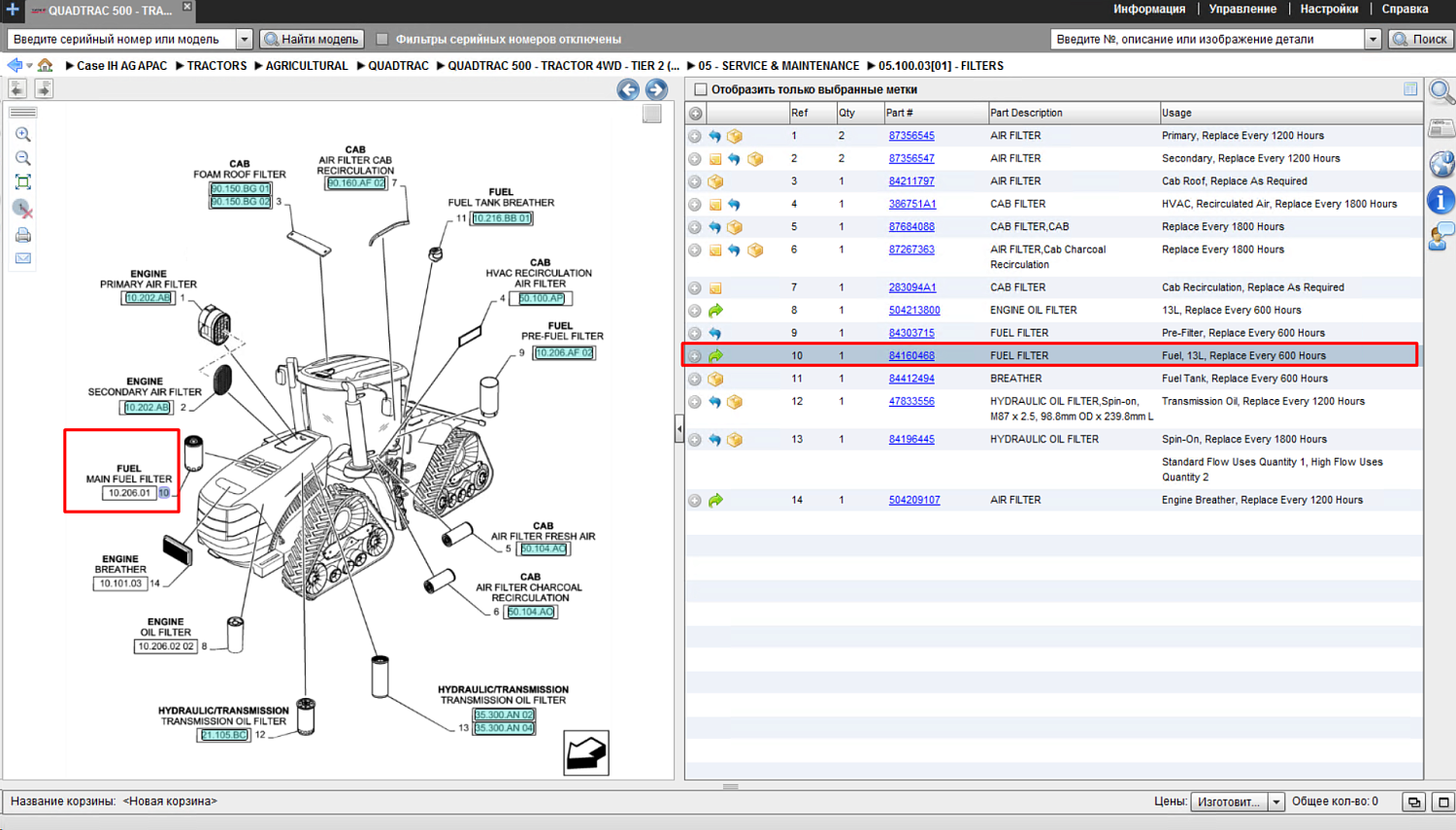Click the part number search input field
1456x830 pixels.
point(1208,40)
